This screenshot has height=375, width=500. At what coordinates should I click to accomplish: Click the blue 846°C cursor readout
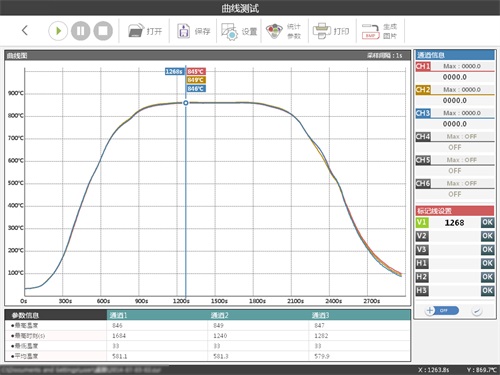196,89
